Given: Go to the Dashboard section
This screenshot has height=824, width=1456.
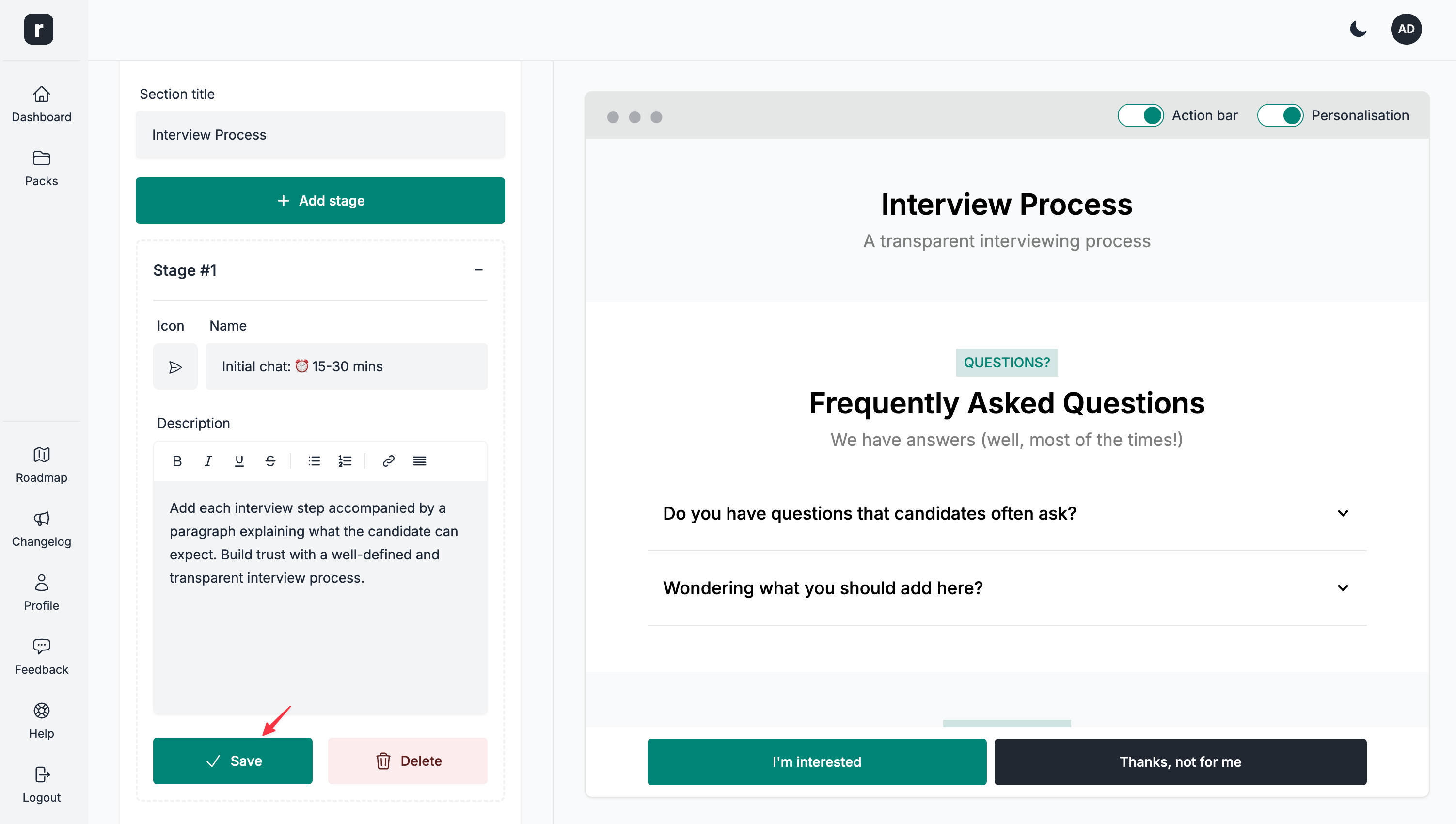Looking at the screenshot, I should point(41,105).
